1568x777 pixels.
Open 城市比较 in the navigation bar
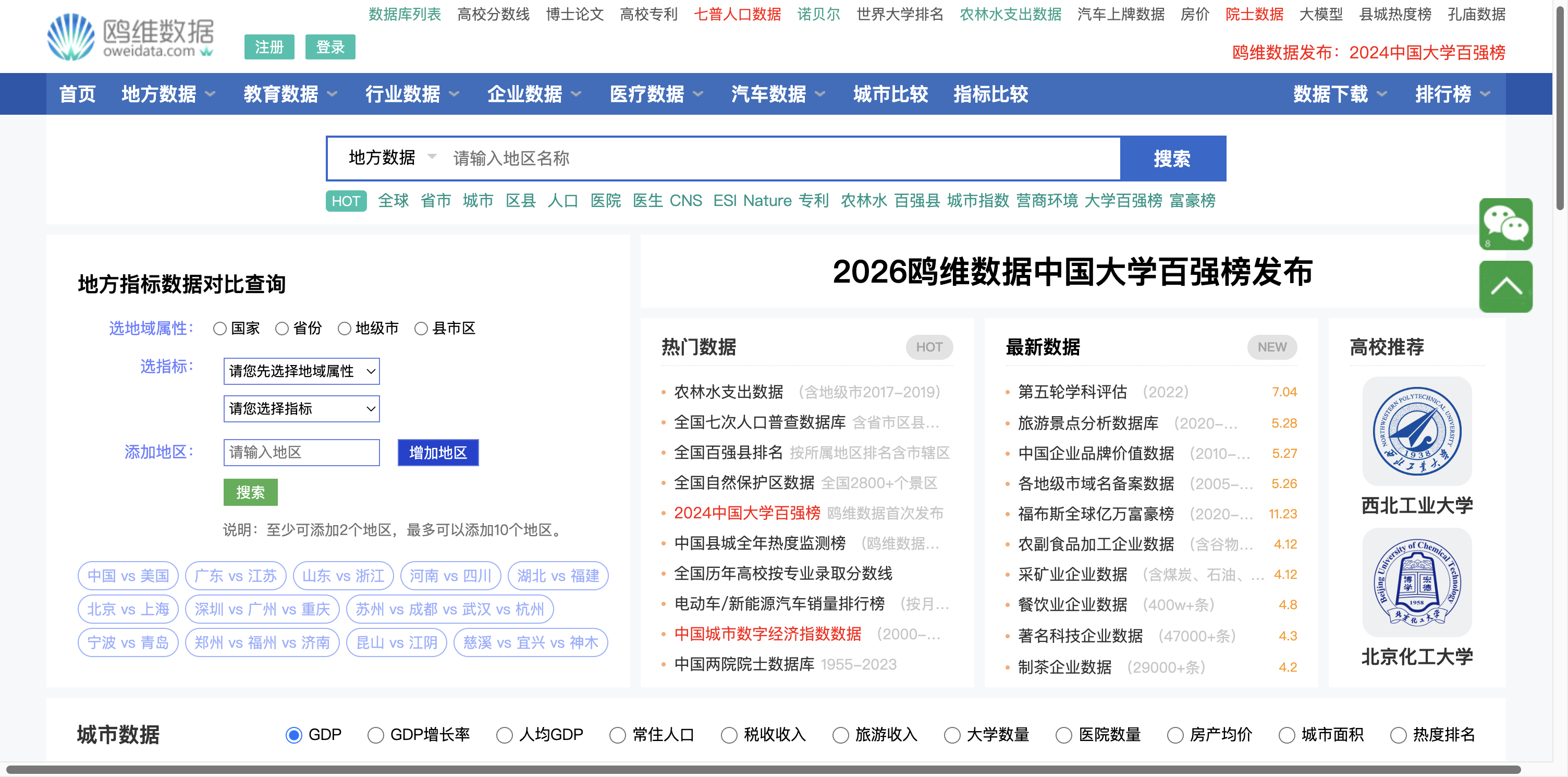(x=890, y=94)
